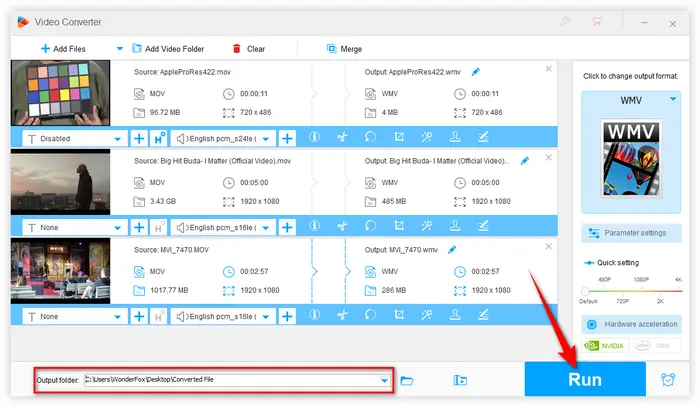Toggle hard subtitle icon for AppleProRes422 row
The height and width of the screenshot is (407, 700).
point(159,139)
